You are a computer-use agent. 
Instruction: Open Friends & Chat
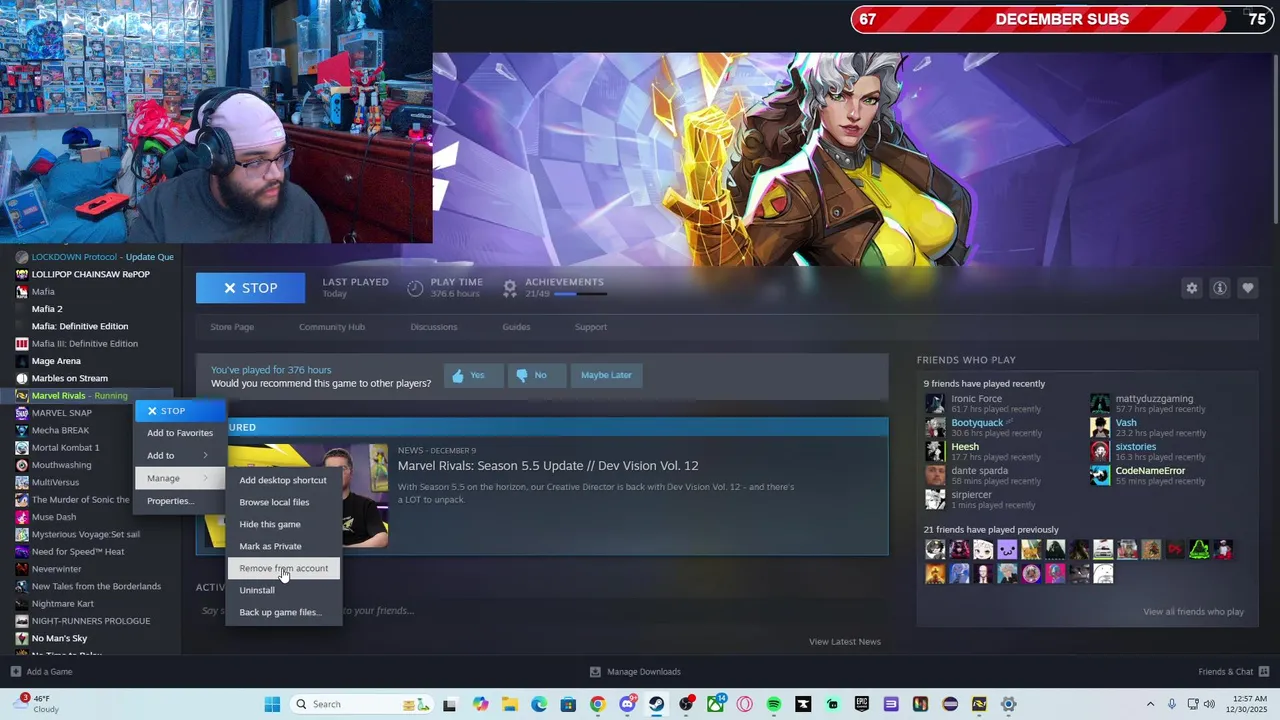(1233, 672)
